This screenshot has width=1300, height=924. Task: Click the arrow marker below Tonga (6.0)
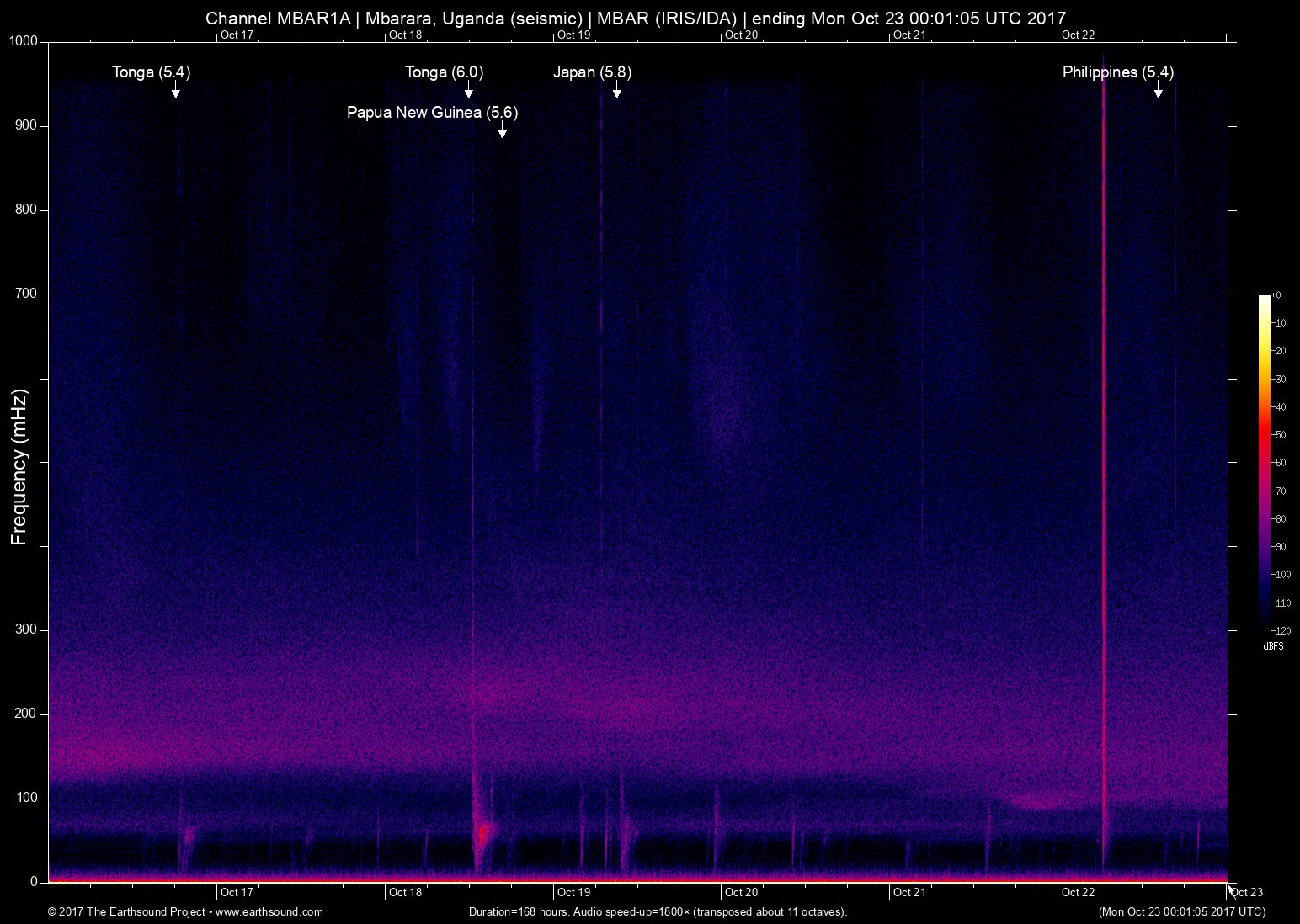[x=468, y=91]
